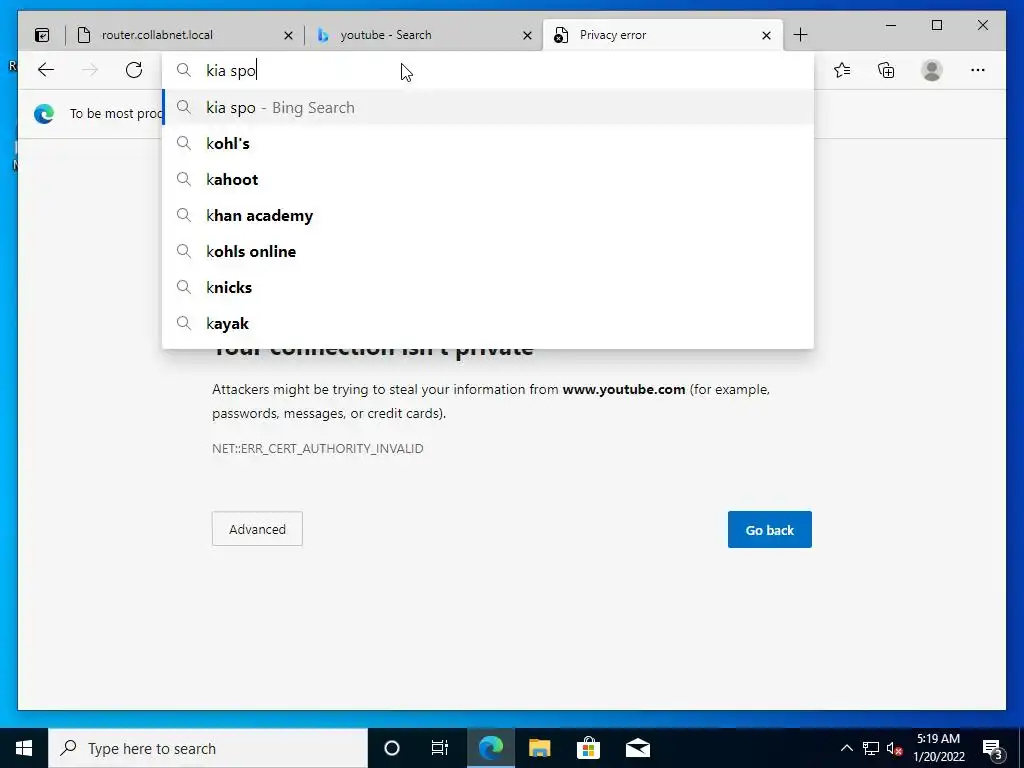The width and height of the screenshot is (1024, 768).
Task: Reload the page with the refresh icon
Action: 134,70
